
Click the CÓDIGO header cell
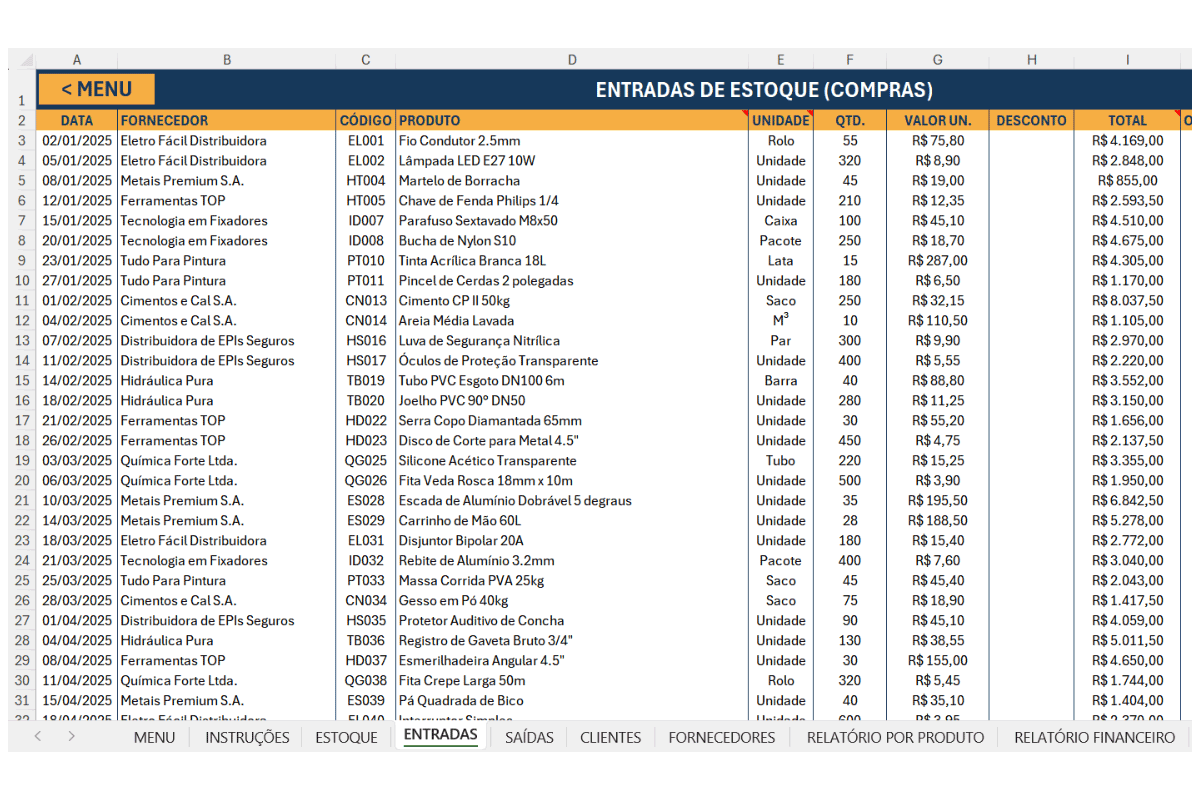pyautogui.click(x=366, y=120)
